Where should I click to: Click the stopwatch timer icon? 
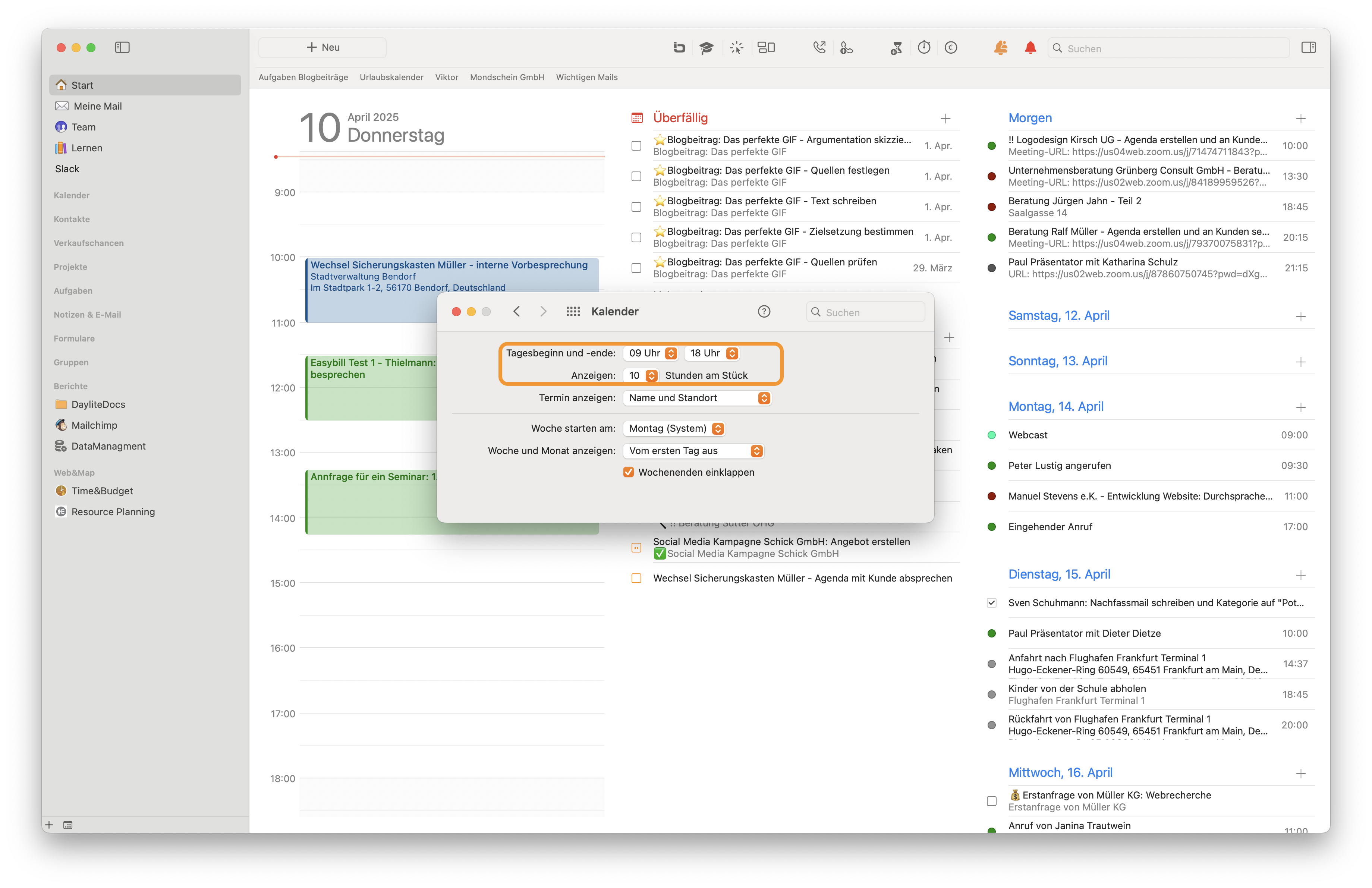pyautogui.click(x=924, y=47)
